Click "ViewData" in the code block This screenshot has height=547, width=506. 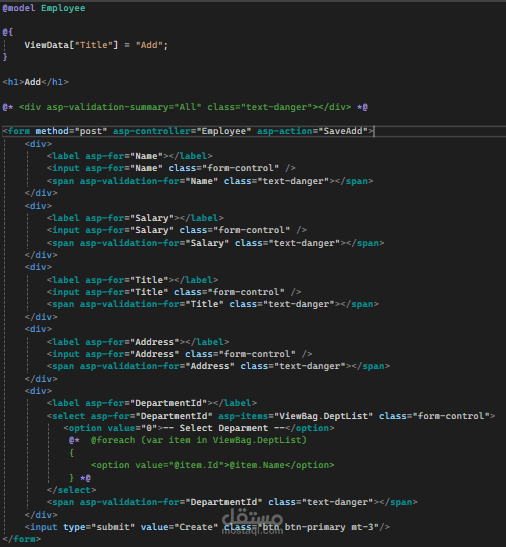tap(47, 45)
